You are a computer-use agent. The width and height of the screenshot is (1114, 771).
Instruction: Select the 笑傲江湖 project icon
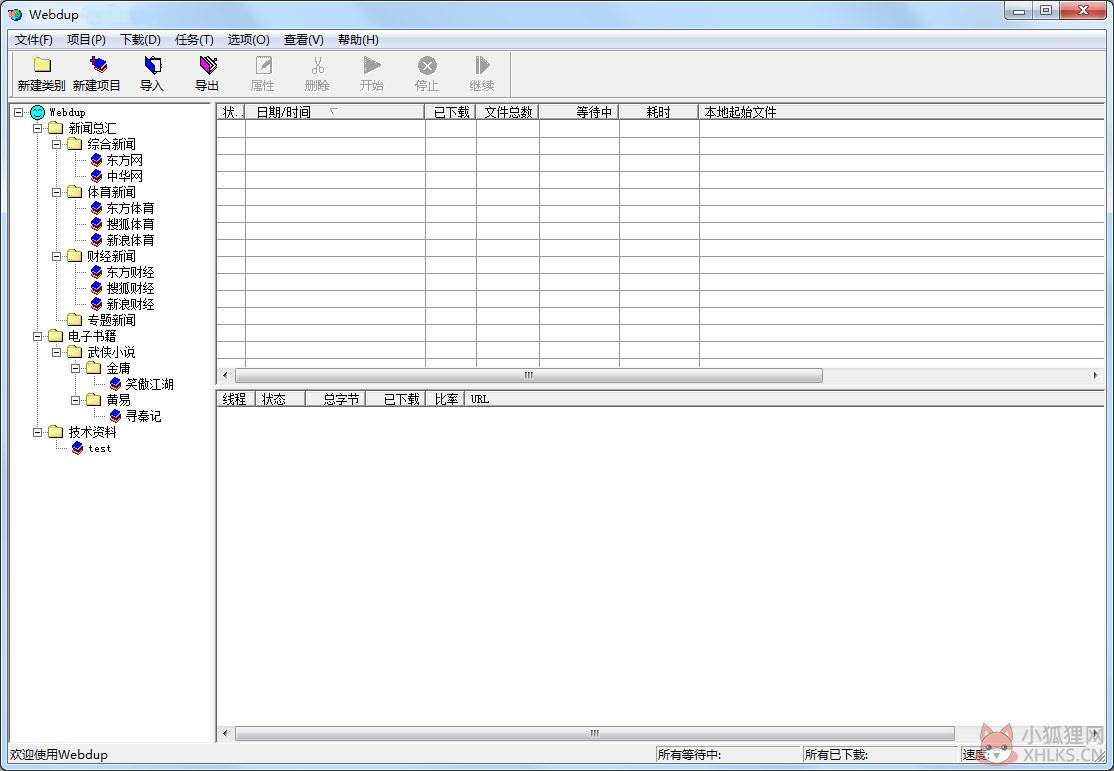click(116, 384)
